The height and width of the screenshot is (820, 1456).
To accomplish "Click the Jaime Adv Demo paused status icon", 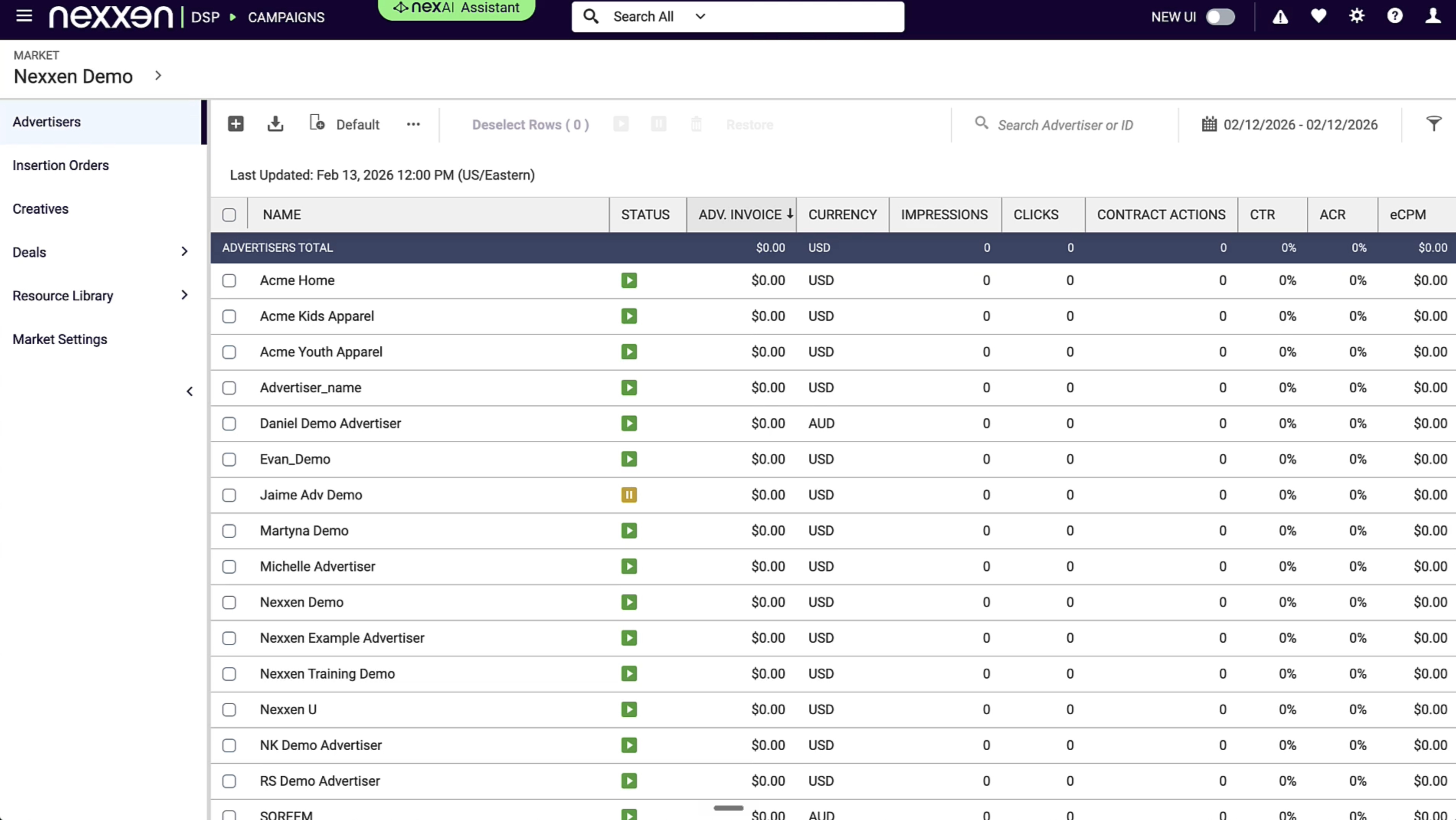I will [629, 495].
